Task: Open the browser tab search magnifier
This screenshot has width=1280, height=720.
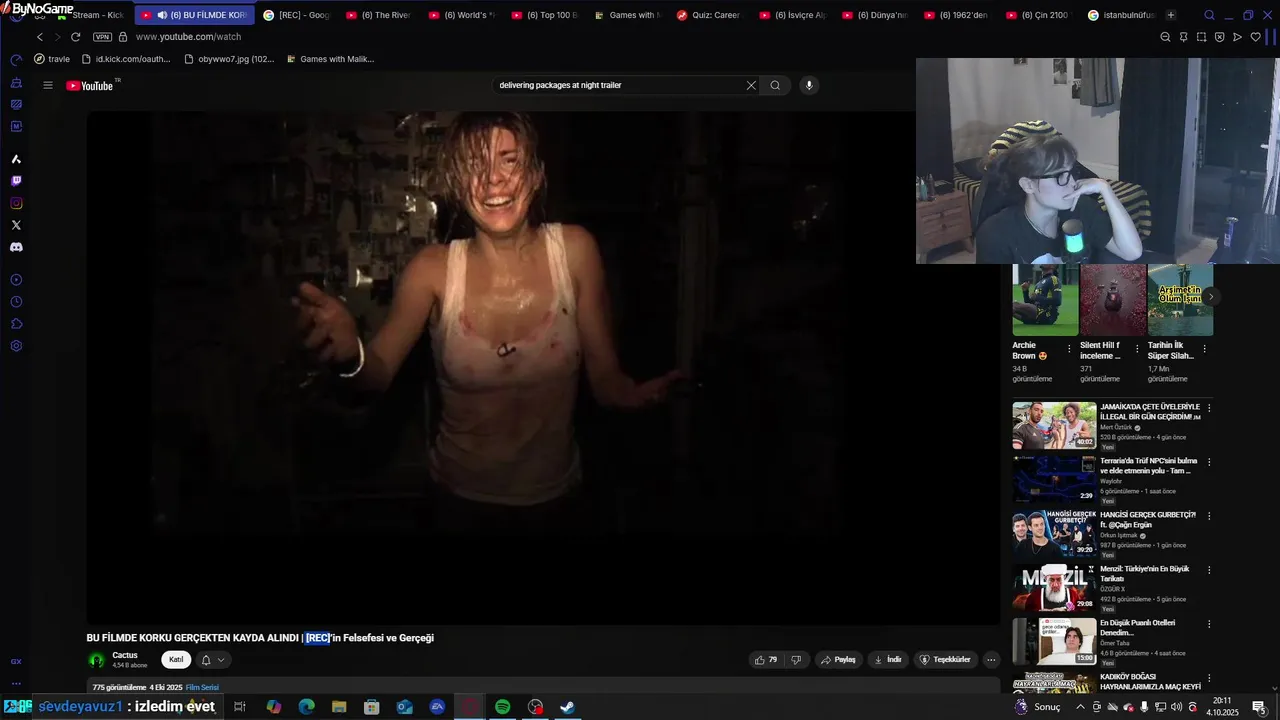Action: [x=1209, y=15]
